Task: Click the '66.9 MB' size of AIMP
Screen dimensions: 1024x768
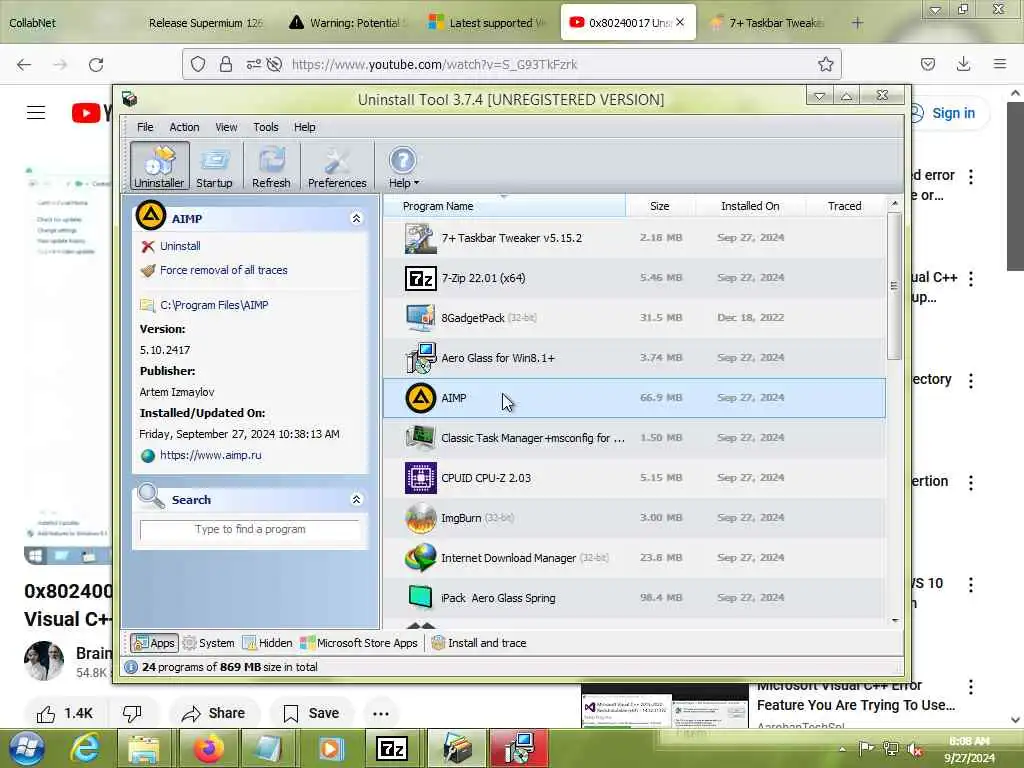Action: coord(661,398)
